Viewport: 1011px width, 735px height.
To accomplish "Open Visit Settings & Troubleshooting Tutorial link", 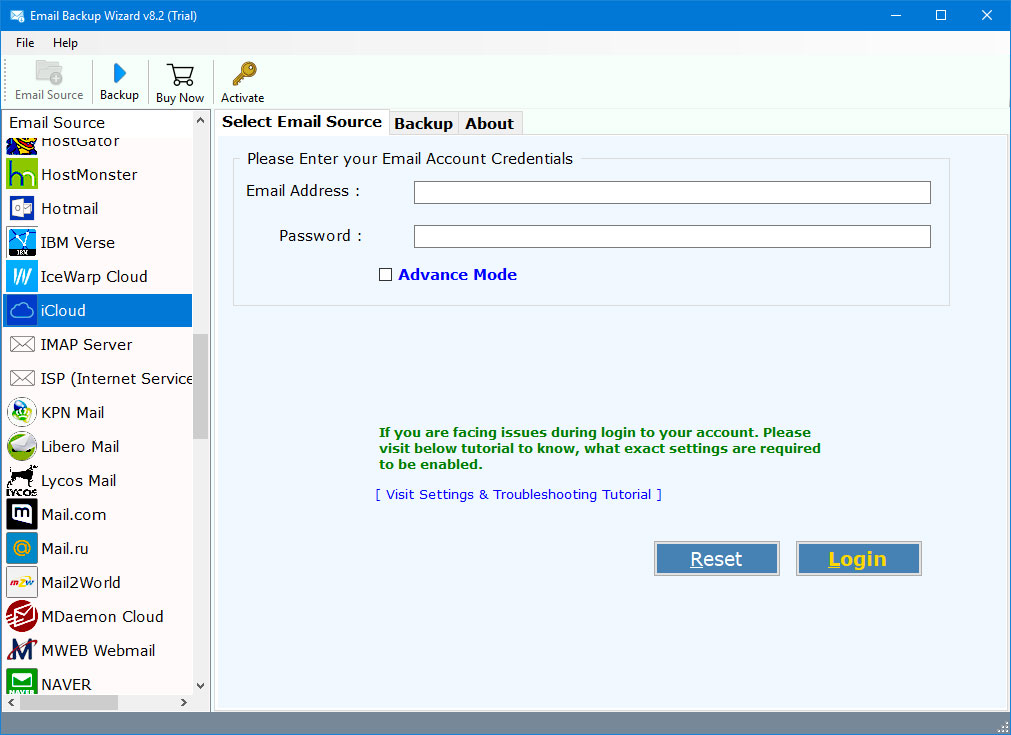I will pos(518,495).
